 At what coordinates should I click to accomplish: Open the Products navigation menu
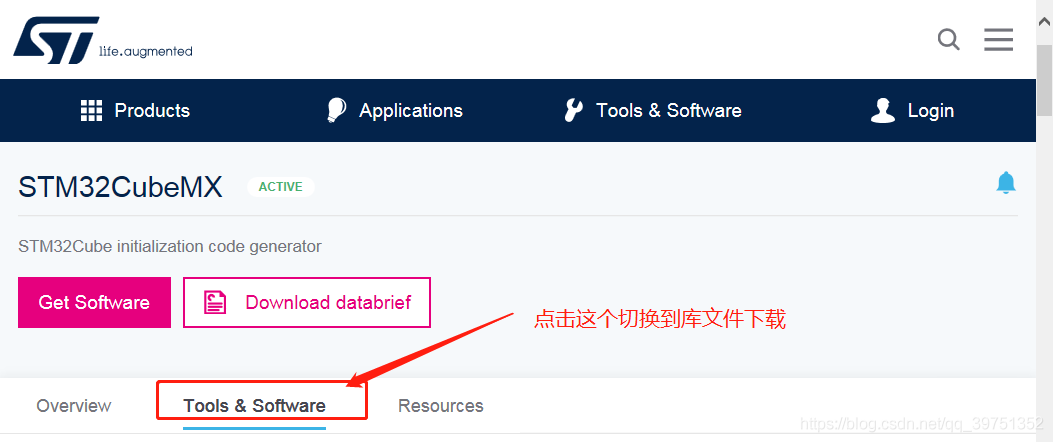135,110
